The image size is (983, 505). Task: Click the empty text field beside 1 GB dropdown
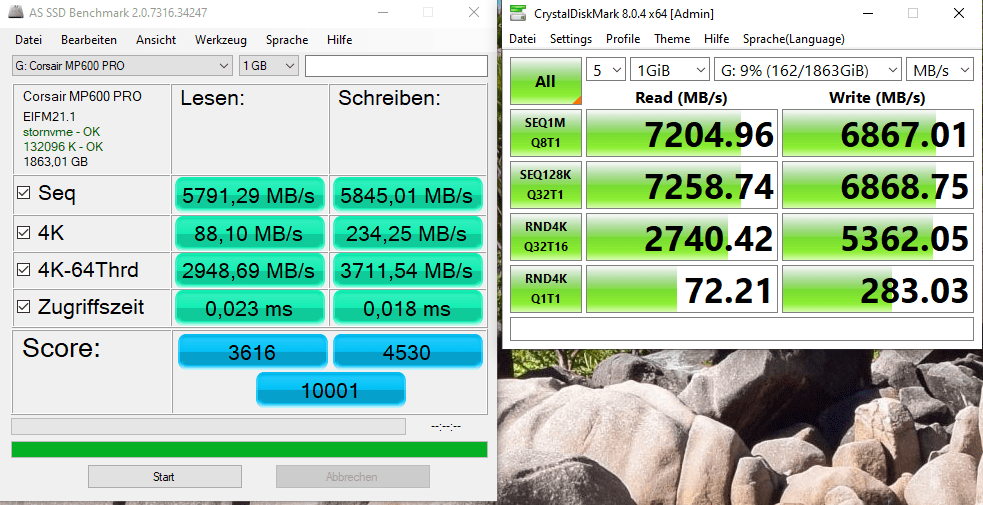(x=396, y=66)
